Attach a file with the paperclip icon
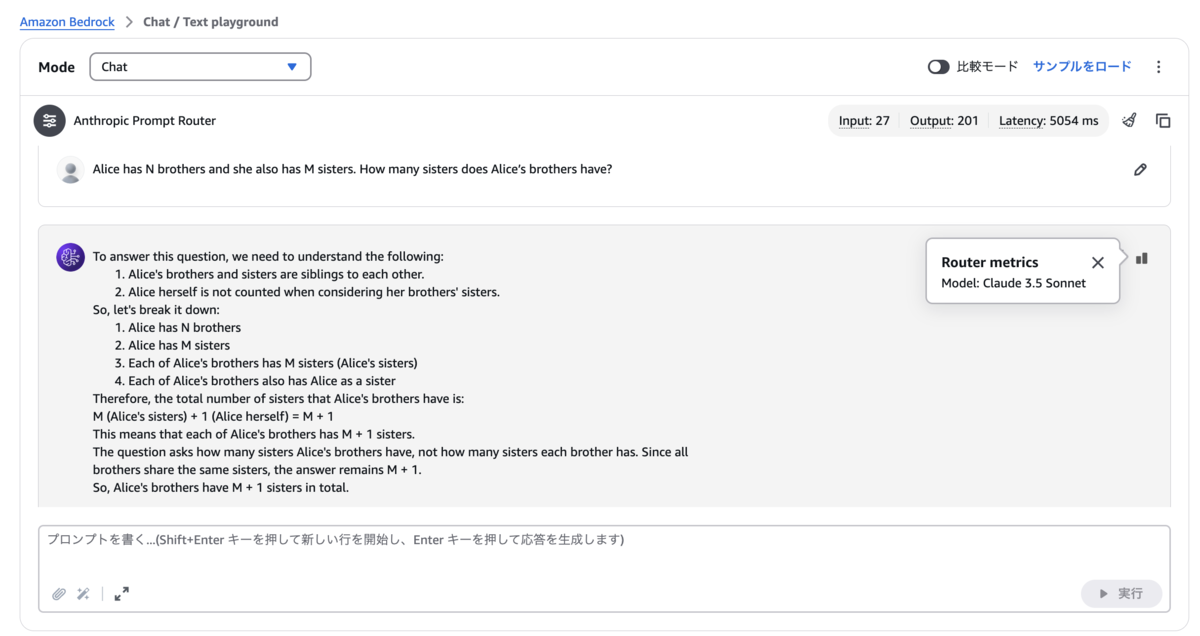The height and width of the screenshot is (636, 1200). tap(59, 594)
